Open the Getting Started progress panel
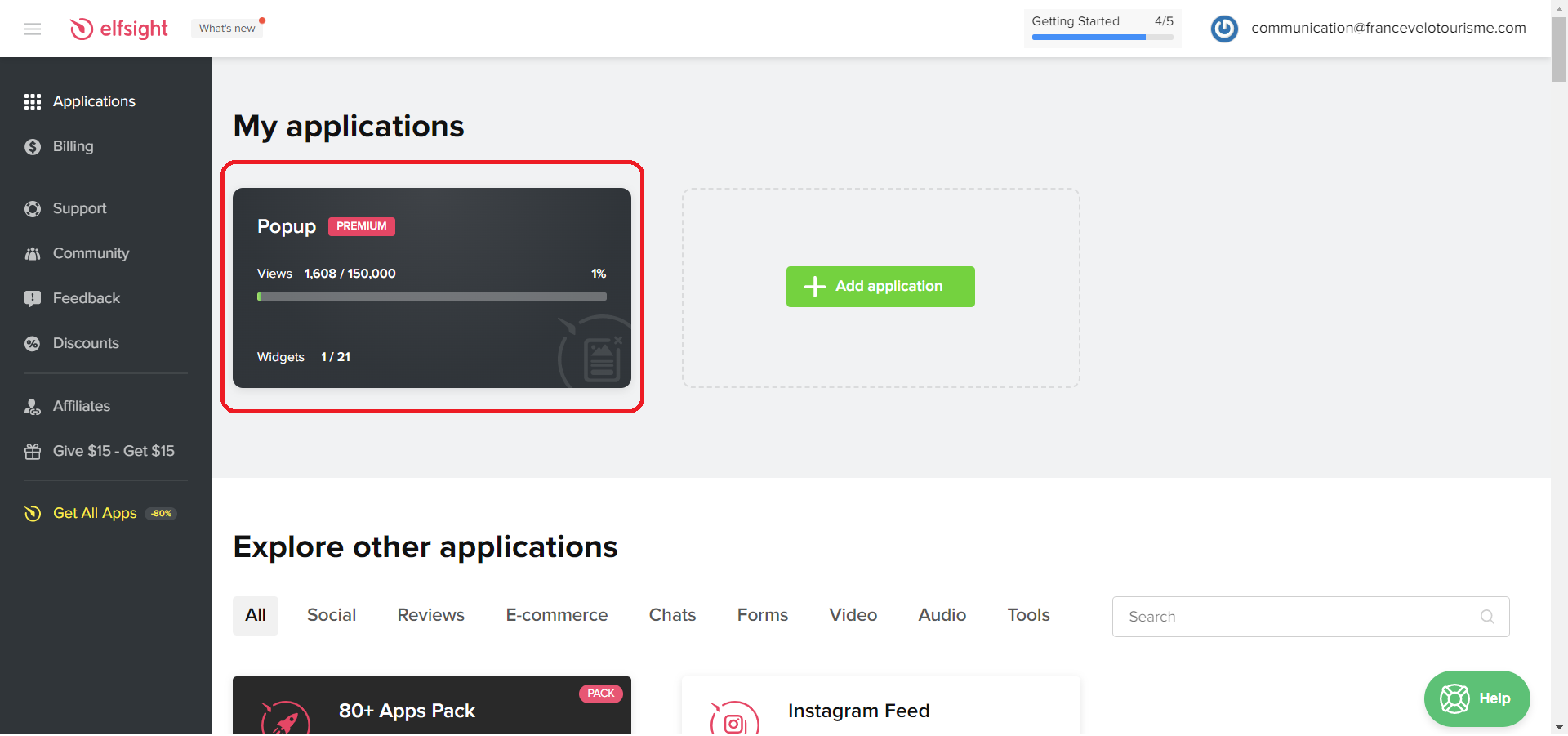 tap(1102, 28)
